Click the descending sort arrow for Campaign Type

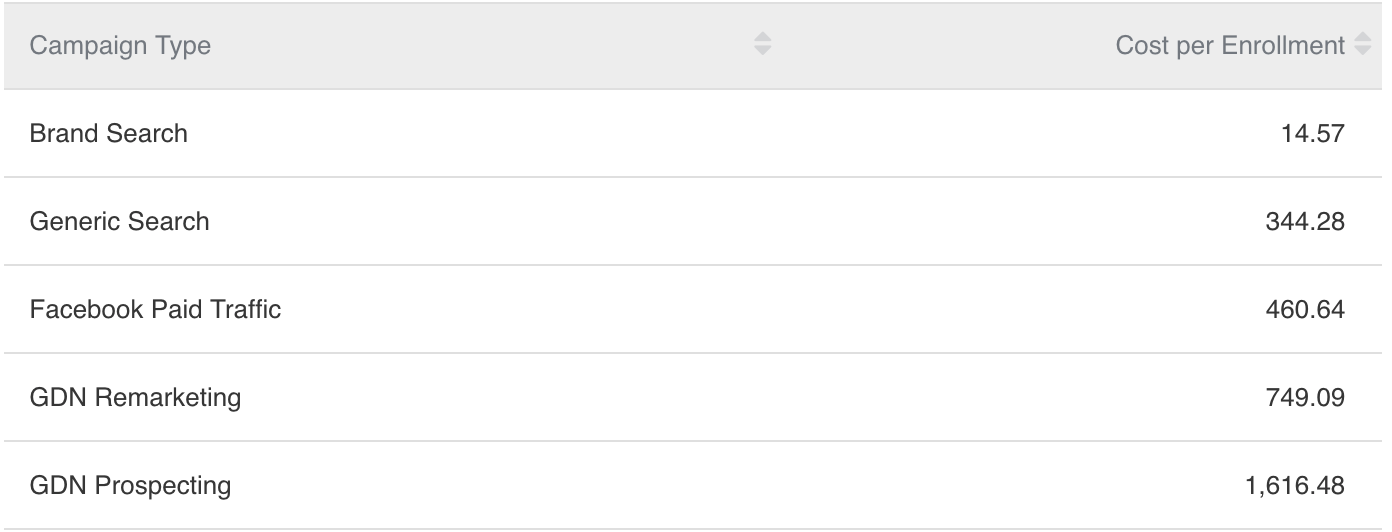[762, 51]
